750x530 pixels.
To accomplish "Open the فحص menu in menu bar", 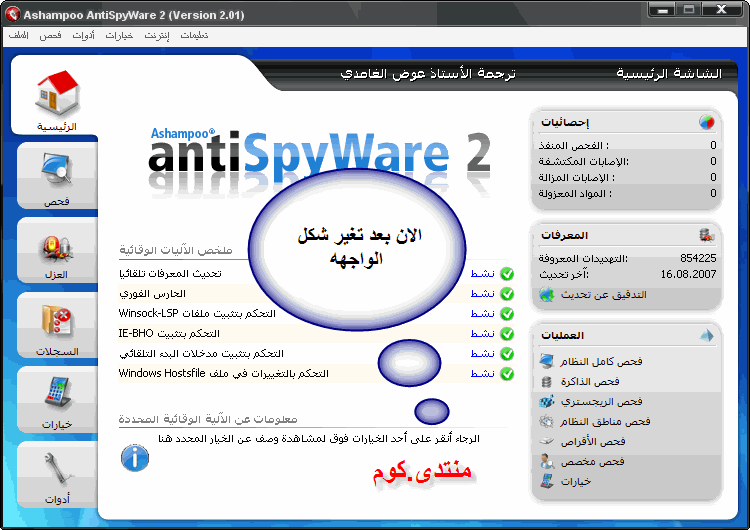I will (x=50, y=35).
